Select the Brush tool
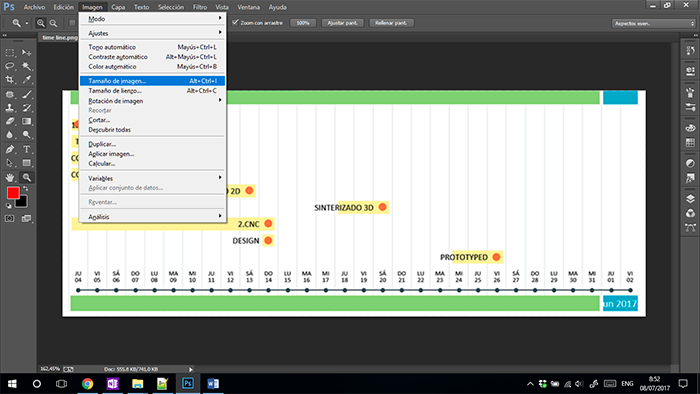The height and width of the screenshot is (394, 700). pyautogui.click(x=27, y=94)
